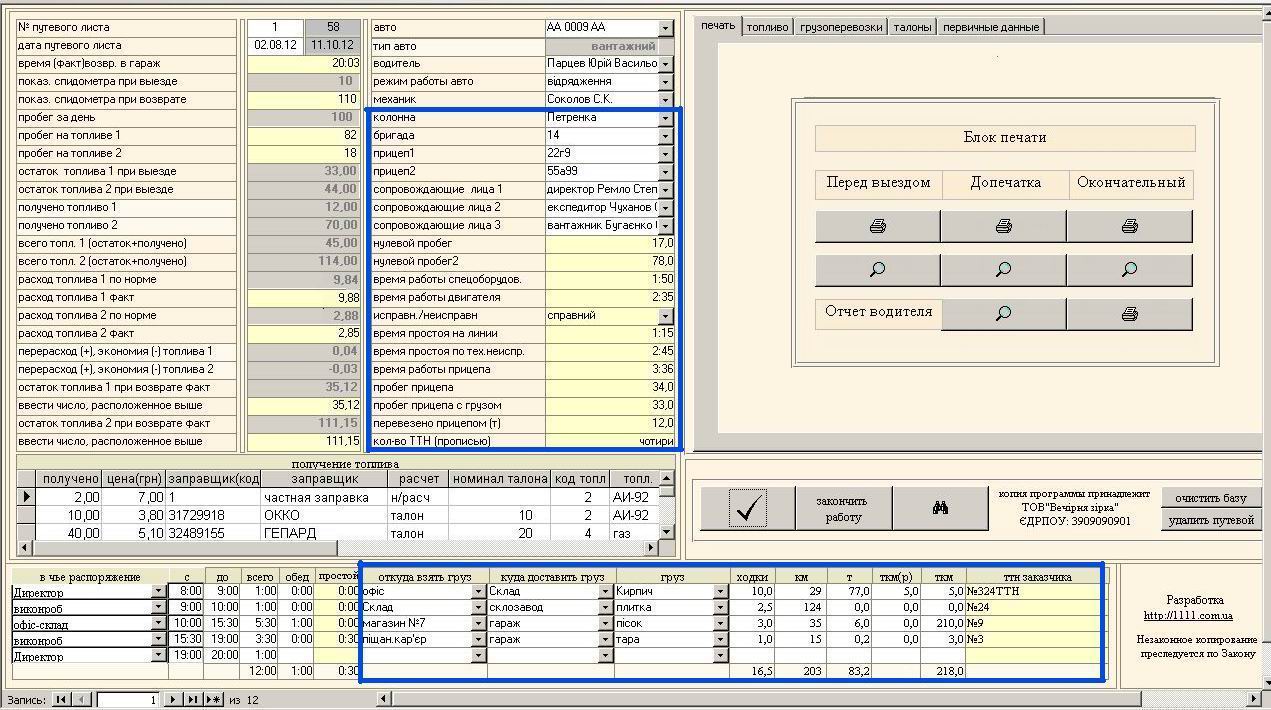The height and width of the screenshot is (710, 1271).
Task: Click the 'пробег на топливе 1' field
Action: (303, 135)
